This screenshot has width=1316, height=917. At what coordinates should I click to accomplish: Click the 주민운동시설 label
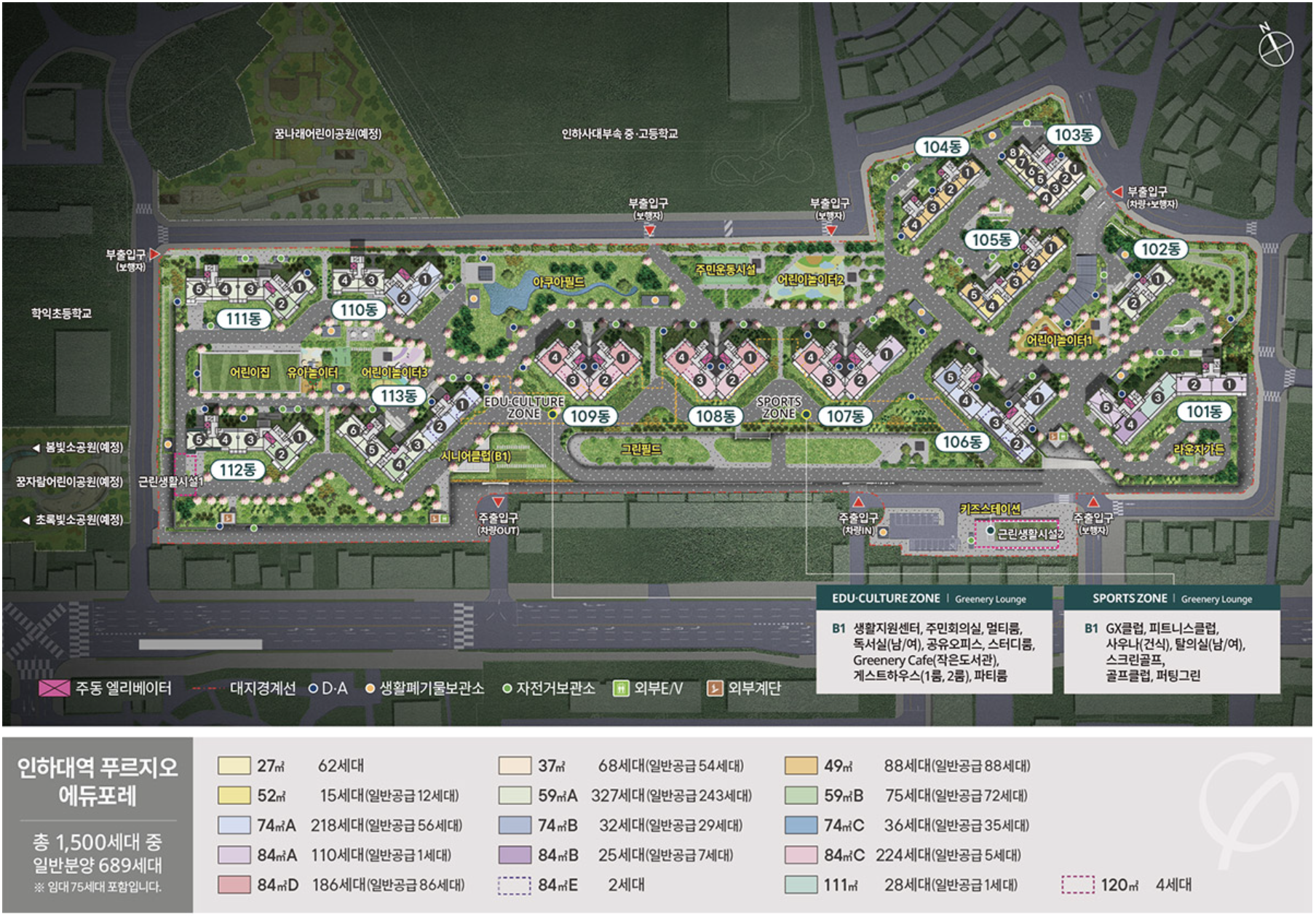tap(726, 270)
